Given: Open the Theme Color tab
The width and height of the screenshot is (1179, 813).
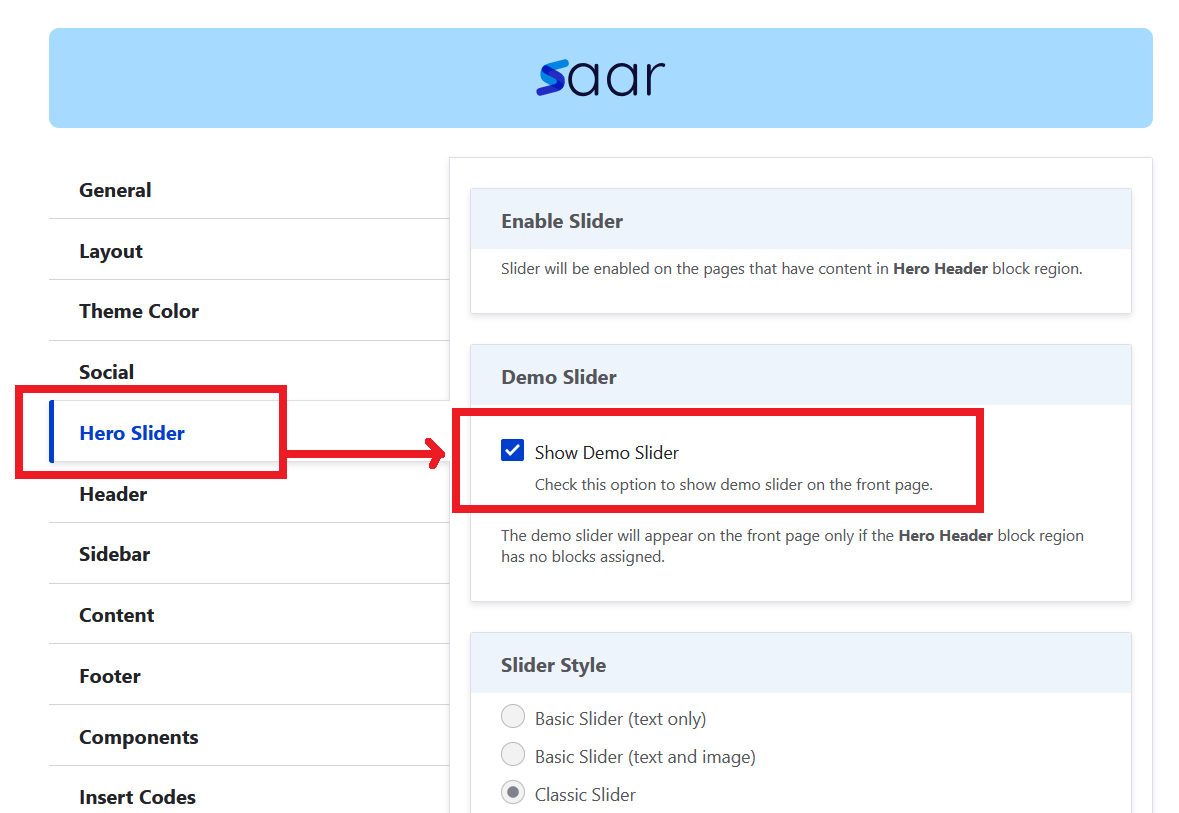Looking at the screenshot, I should pyautogui.click(x=139, y=311).
